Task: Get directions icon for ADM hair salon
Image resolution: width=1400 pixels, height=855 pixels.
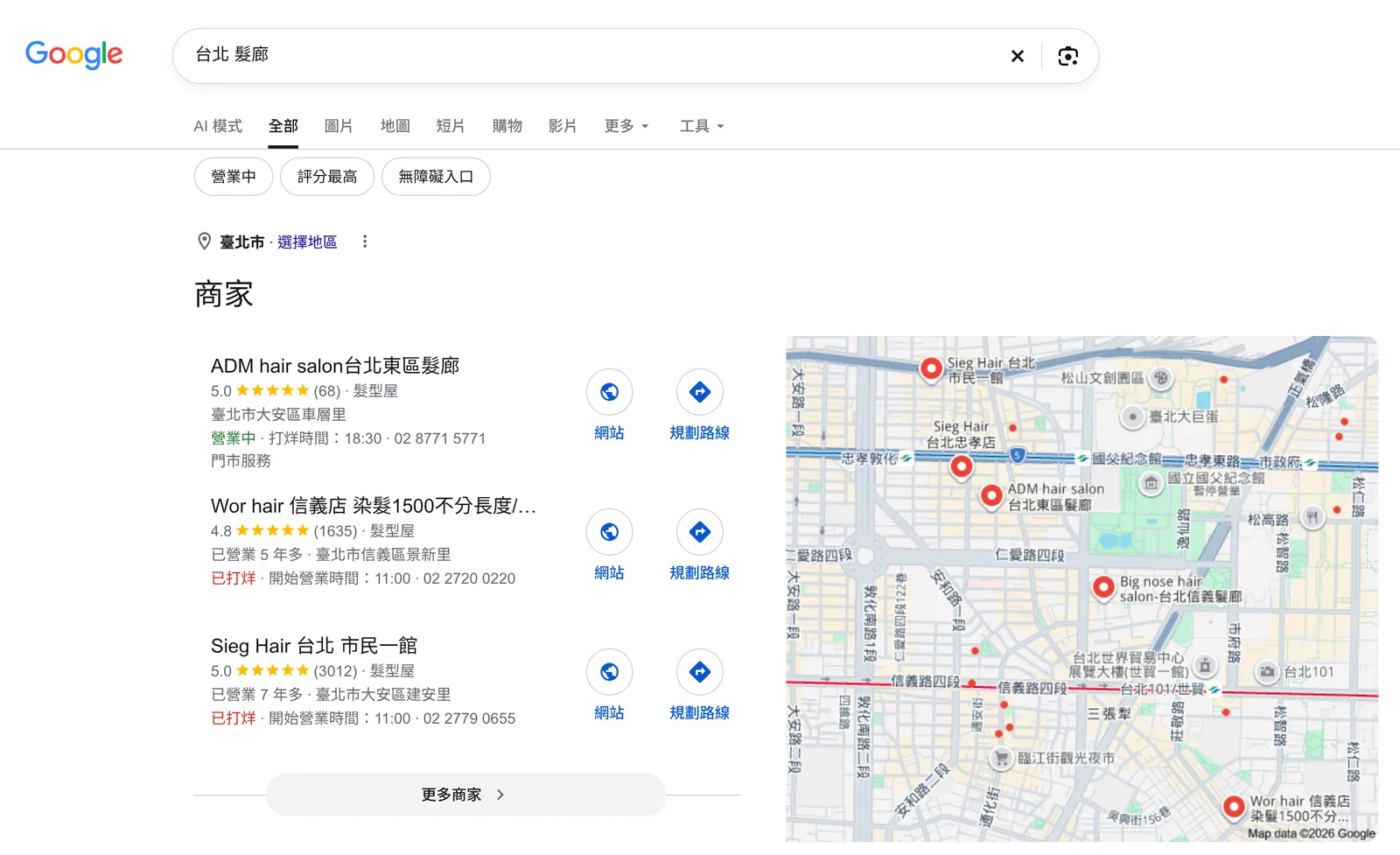Action: click(x=699, y=392)
